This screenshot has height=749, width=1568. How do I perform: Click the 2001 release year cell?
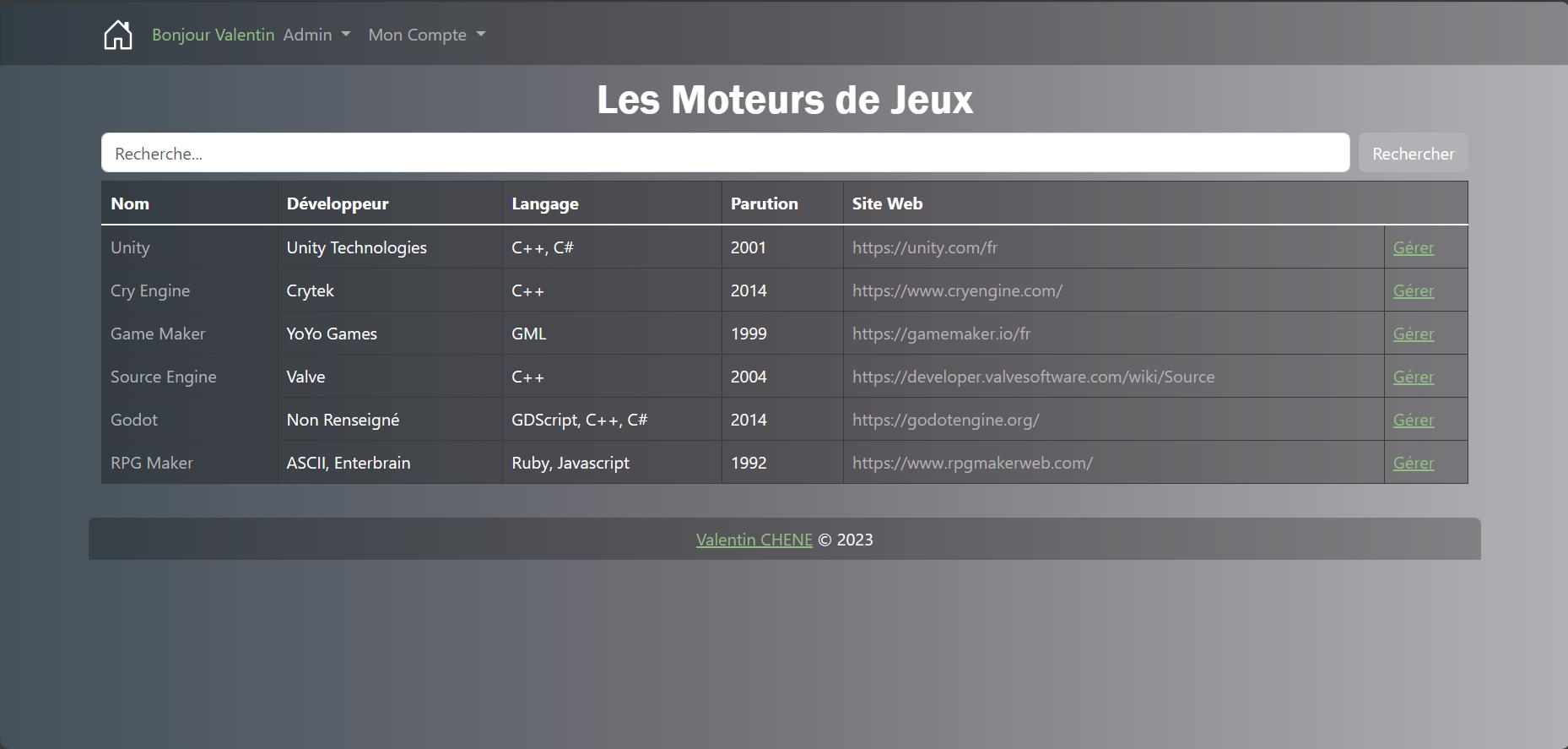click(783, 247)
